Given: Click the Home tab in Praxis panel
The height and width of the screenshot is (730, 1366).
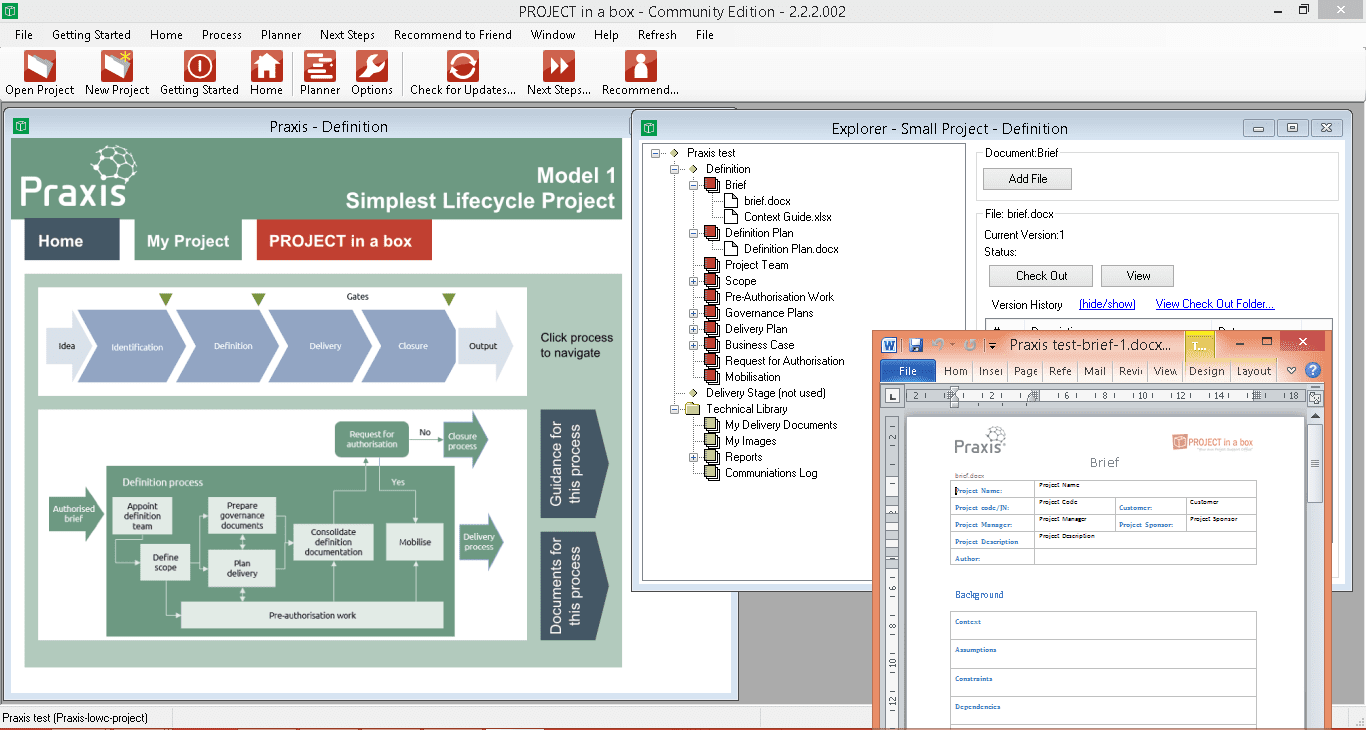Looking at the screenshot, I should 72,240.
